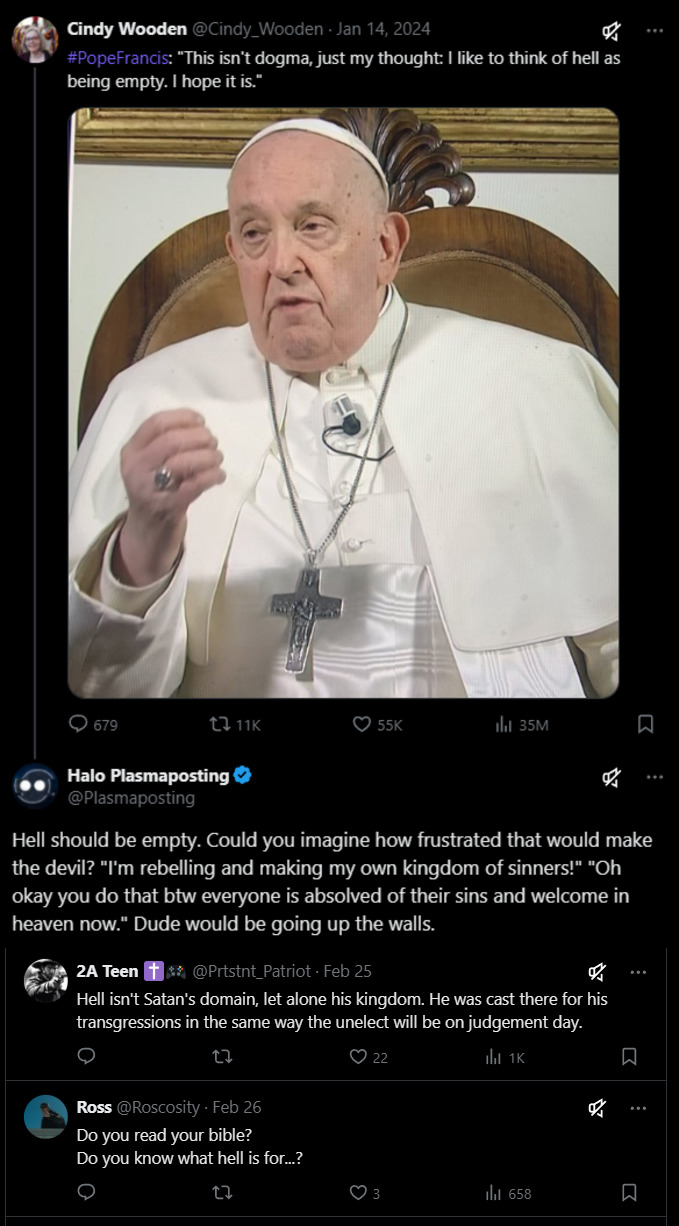This screenshot has width=679, height=1226.
Task: Toggle mute icon on Cindy Wooden's tweet
Action: tap(612, 31)
